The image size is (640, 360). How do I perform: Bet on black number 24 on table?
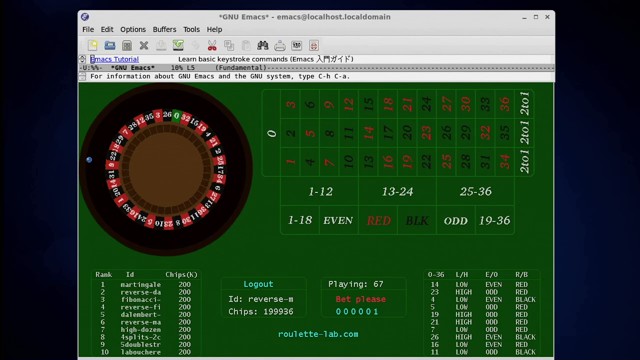(x=427, y=104)
